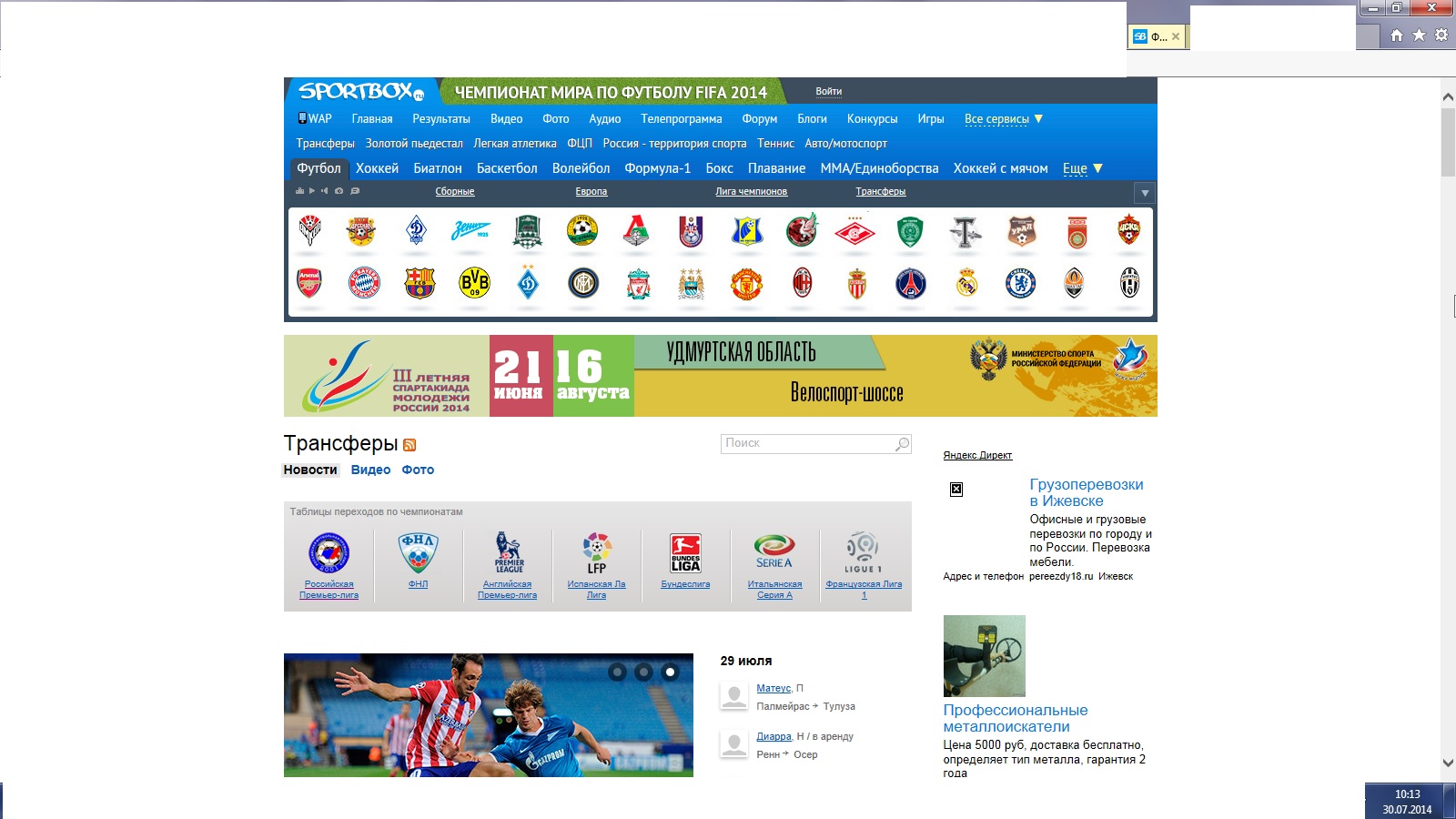Open the Хоккей sport tab
Image resolution: width=1456 pixels, height=819 pixels.
click(377, 168)
